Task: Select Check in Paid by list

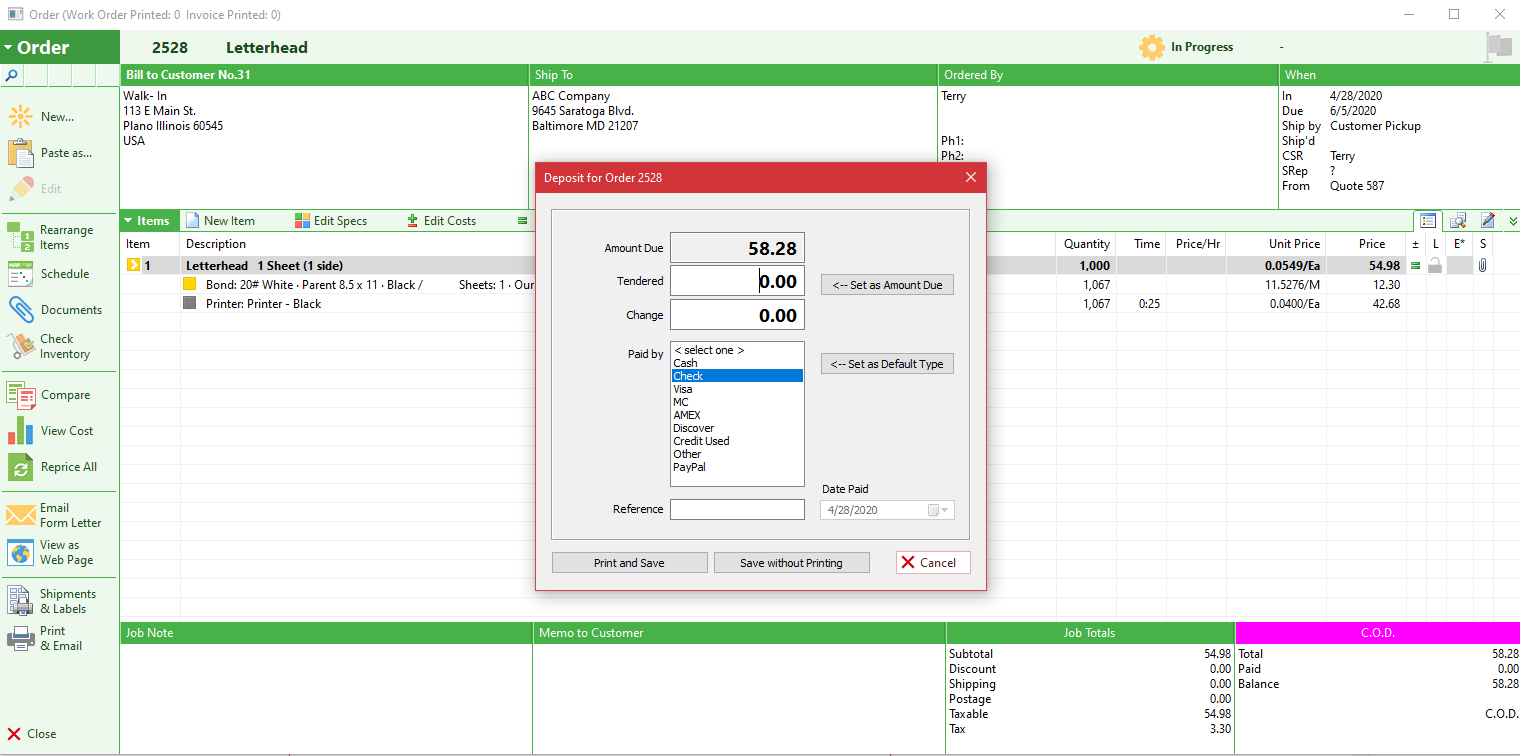Action: coord(737,376)
